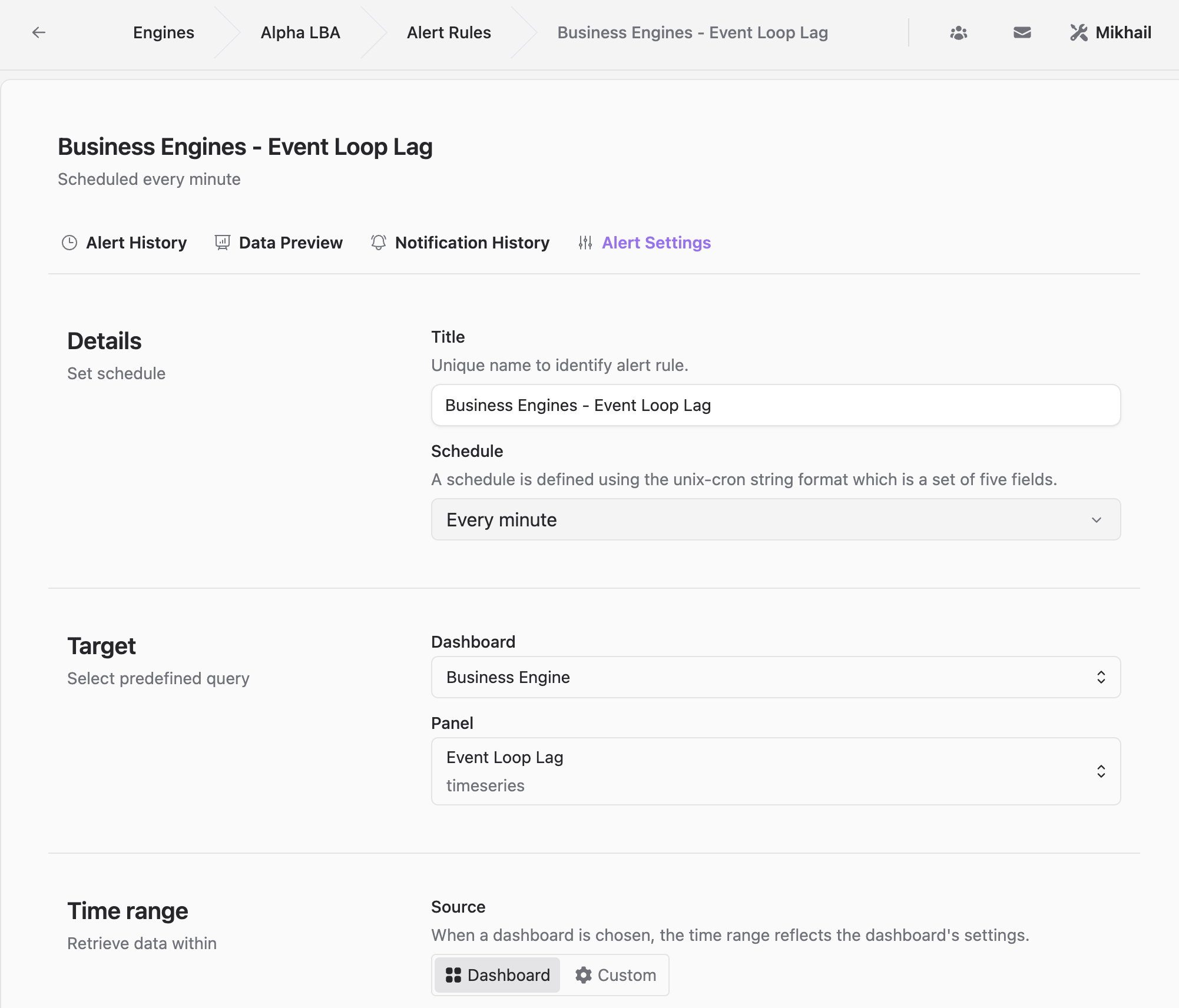The height and width of the screenshot is (1008, 1179).
Task: Click the back arrow icon
Action: tap(39, 32)
